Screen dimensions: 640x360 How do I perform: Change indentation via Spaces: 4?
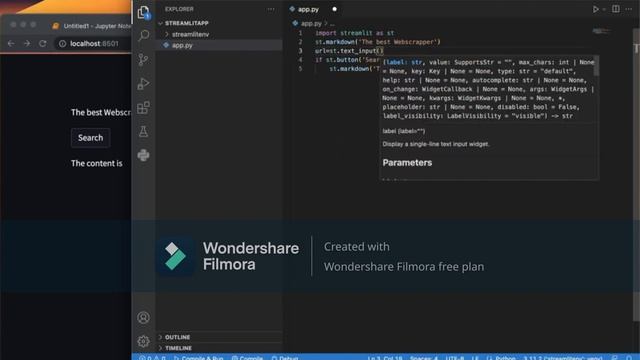pos(424,358)
